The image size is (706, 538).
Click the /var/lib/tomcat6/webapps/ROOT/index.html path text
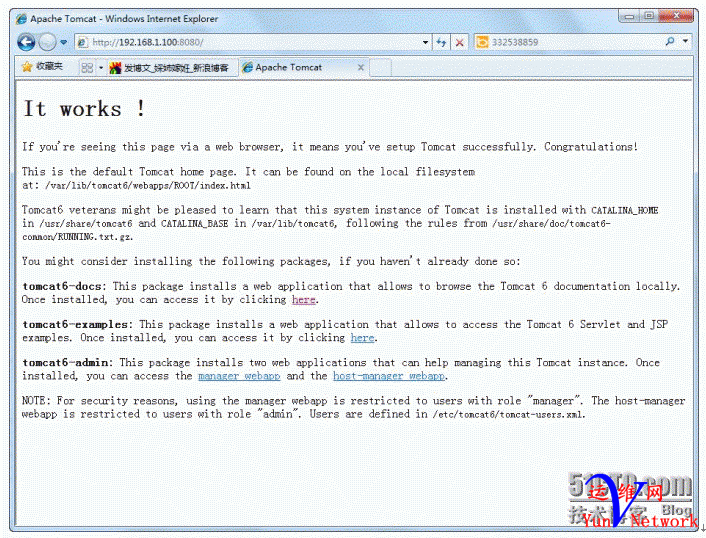[x=148, y=185]
